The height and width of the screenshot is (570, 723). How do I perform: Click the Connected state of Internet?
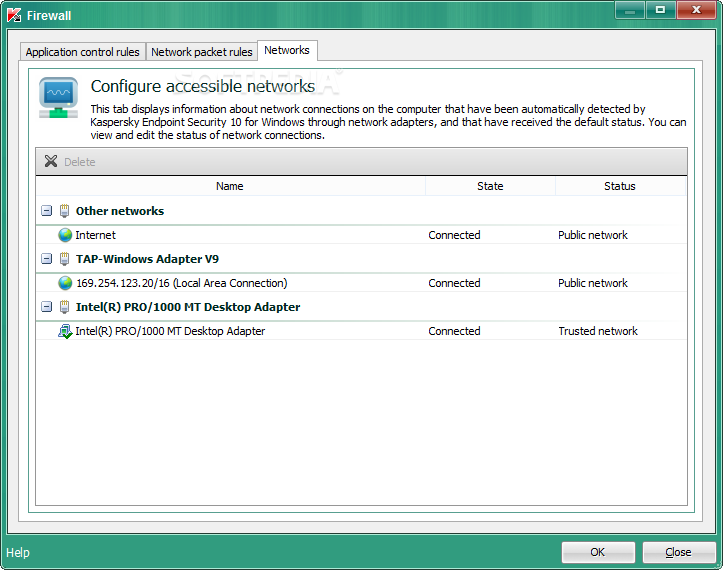pos(454,235)
